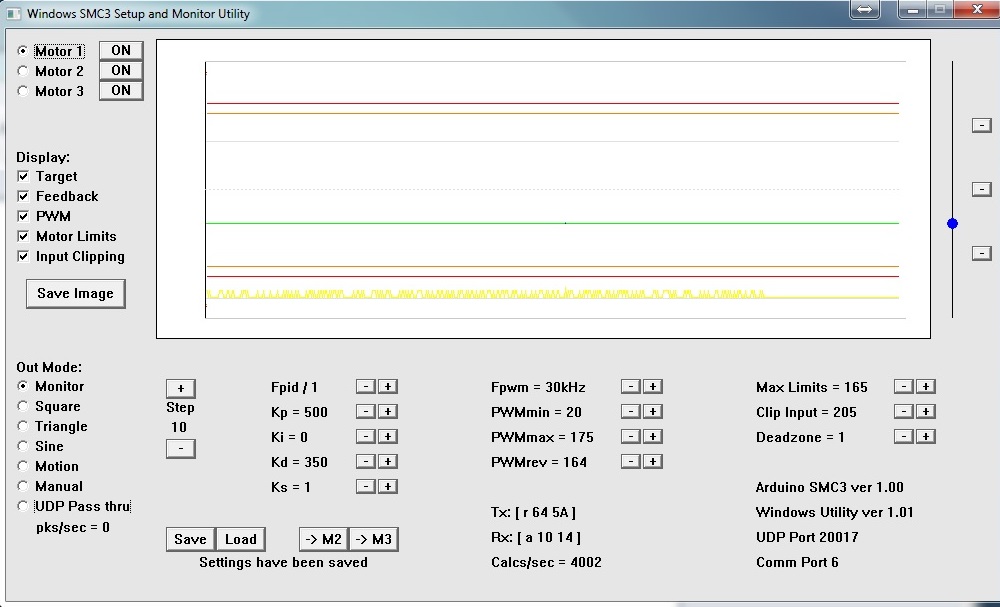Viewport: 1000px width, 607px height.
Task: Decrease Fpid divider with minus button
Action: pos(365,386)
